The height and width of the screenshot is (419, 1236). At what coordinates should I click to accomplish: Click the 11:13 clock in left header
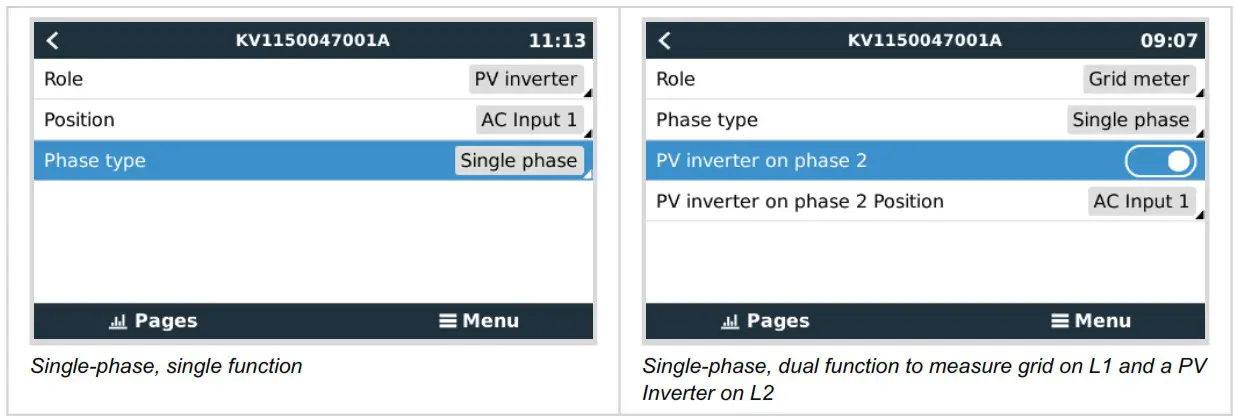coord(556,41)
